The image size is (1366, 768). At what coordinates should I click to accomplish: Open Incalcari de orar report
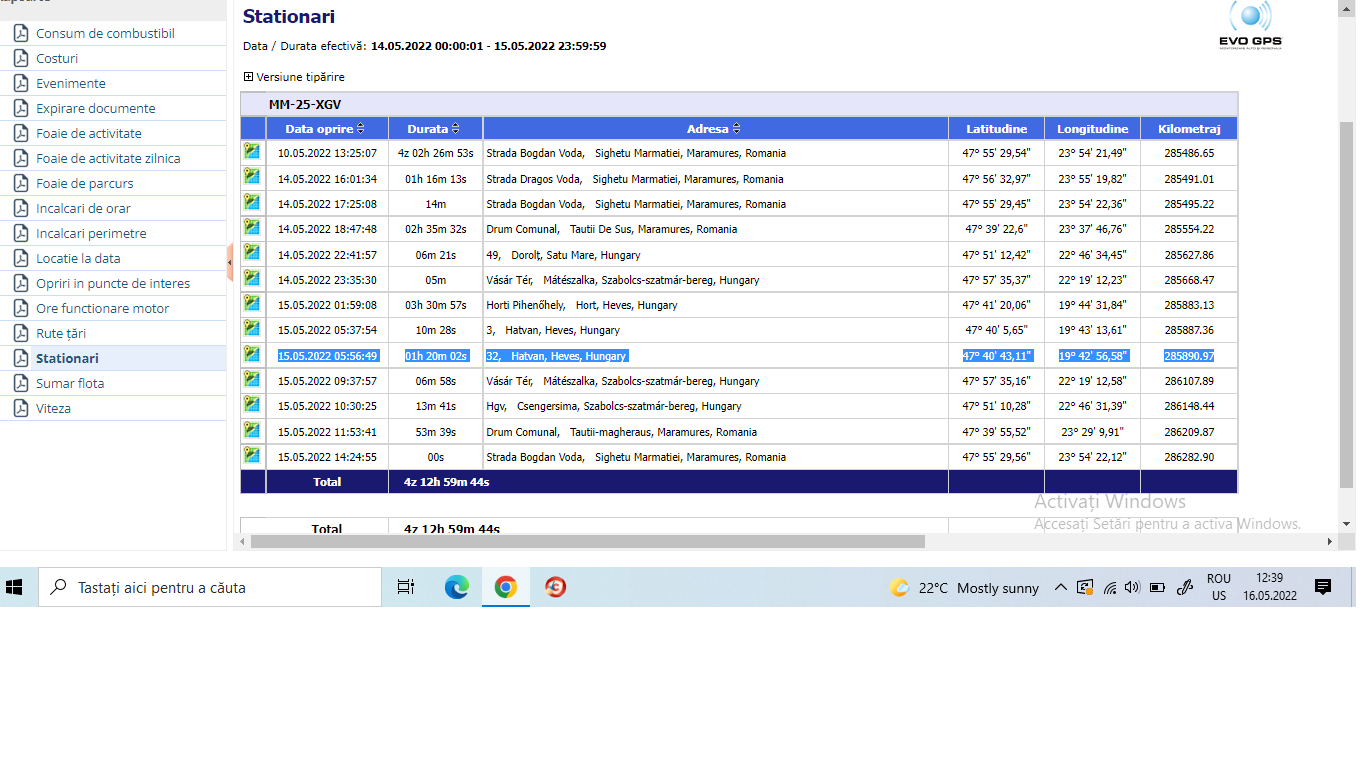click(83, 208)
